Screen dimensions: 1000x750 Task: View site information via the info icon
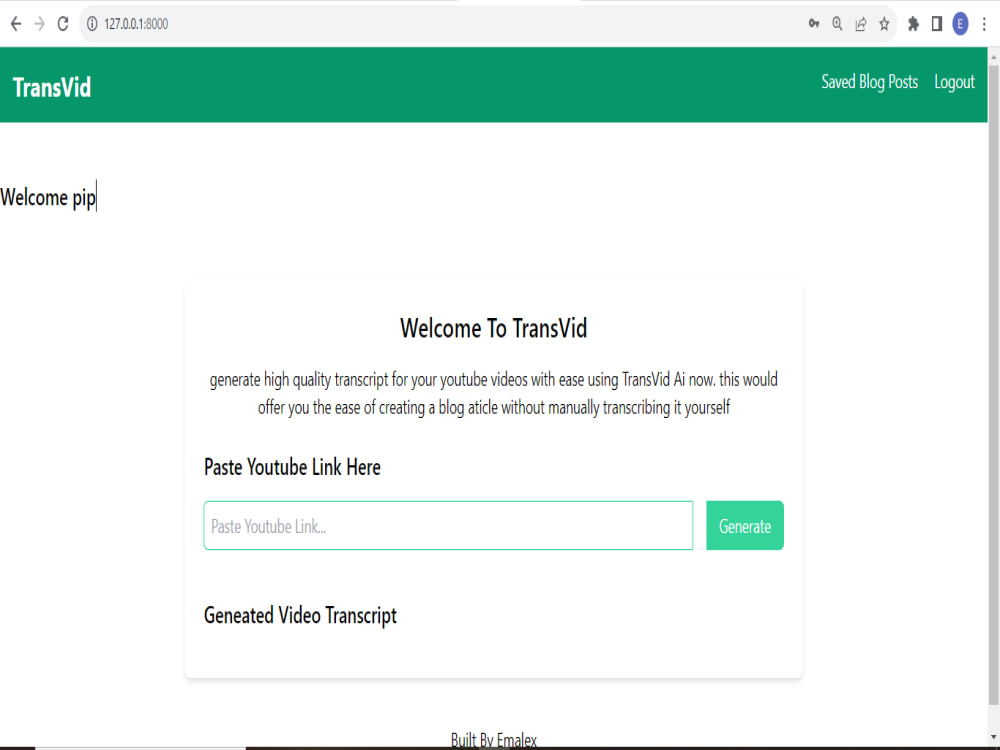(92, 23)
